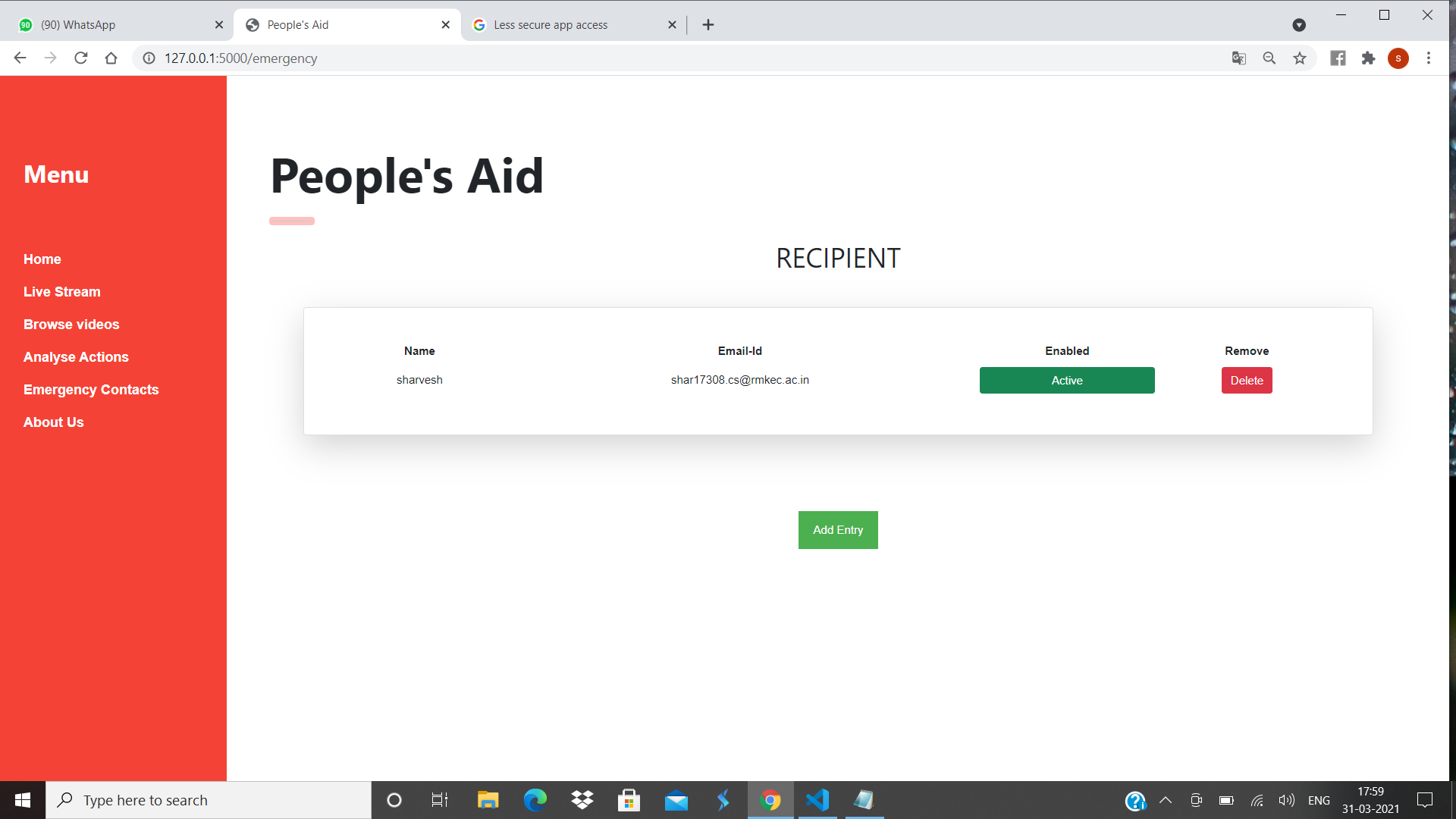The height and width of the screenshot is (819, 1456).
Task: Delete the sharvesh recipient entry
Action: tap(1247, 381)
